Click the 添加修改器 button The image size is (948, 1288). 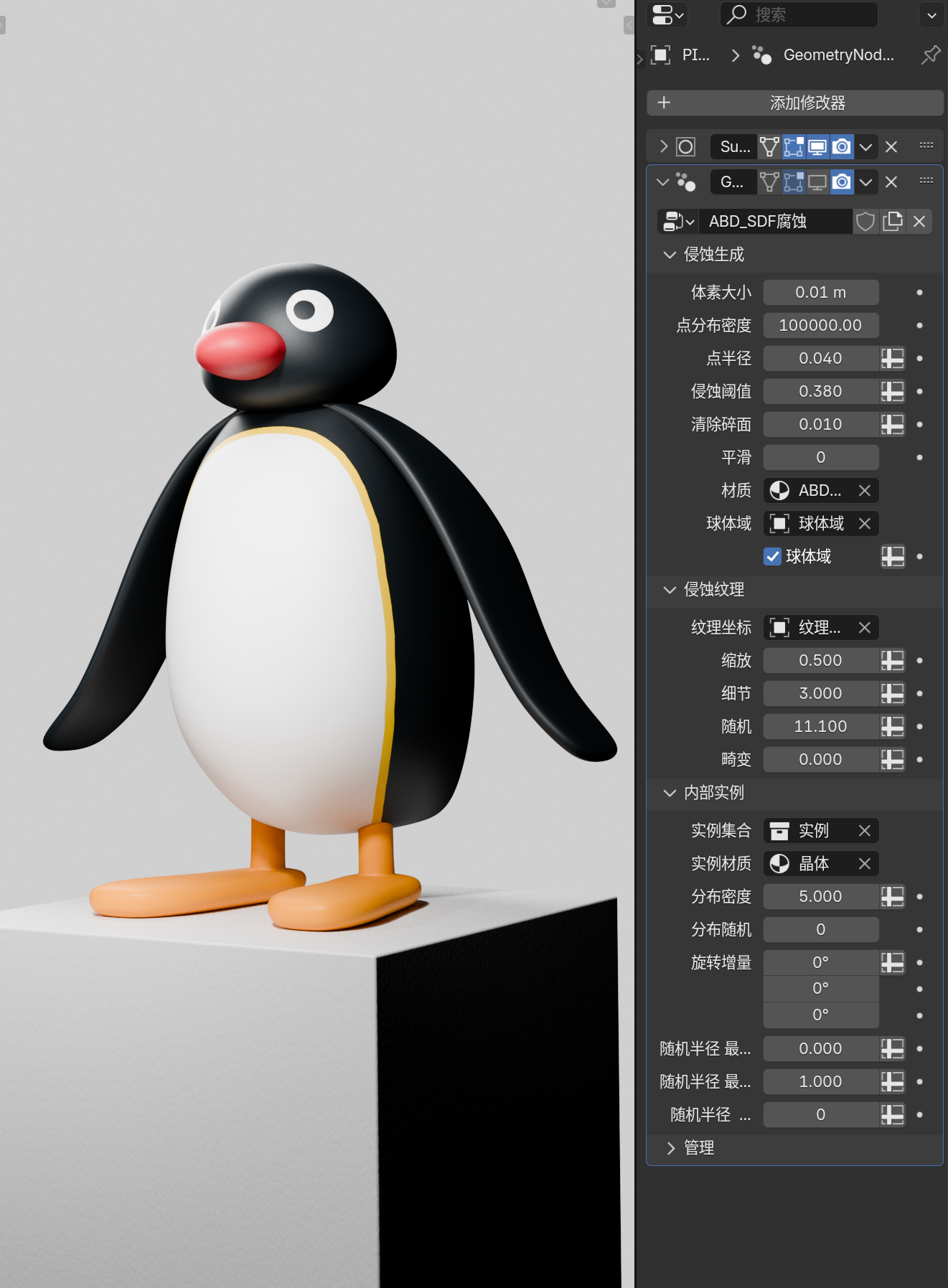(x=795, y=103)
